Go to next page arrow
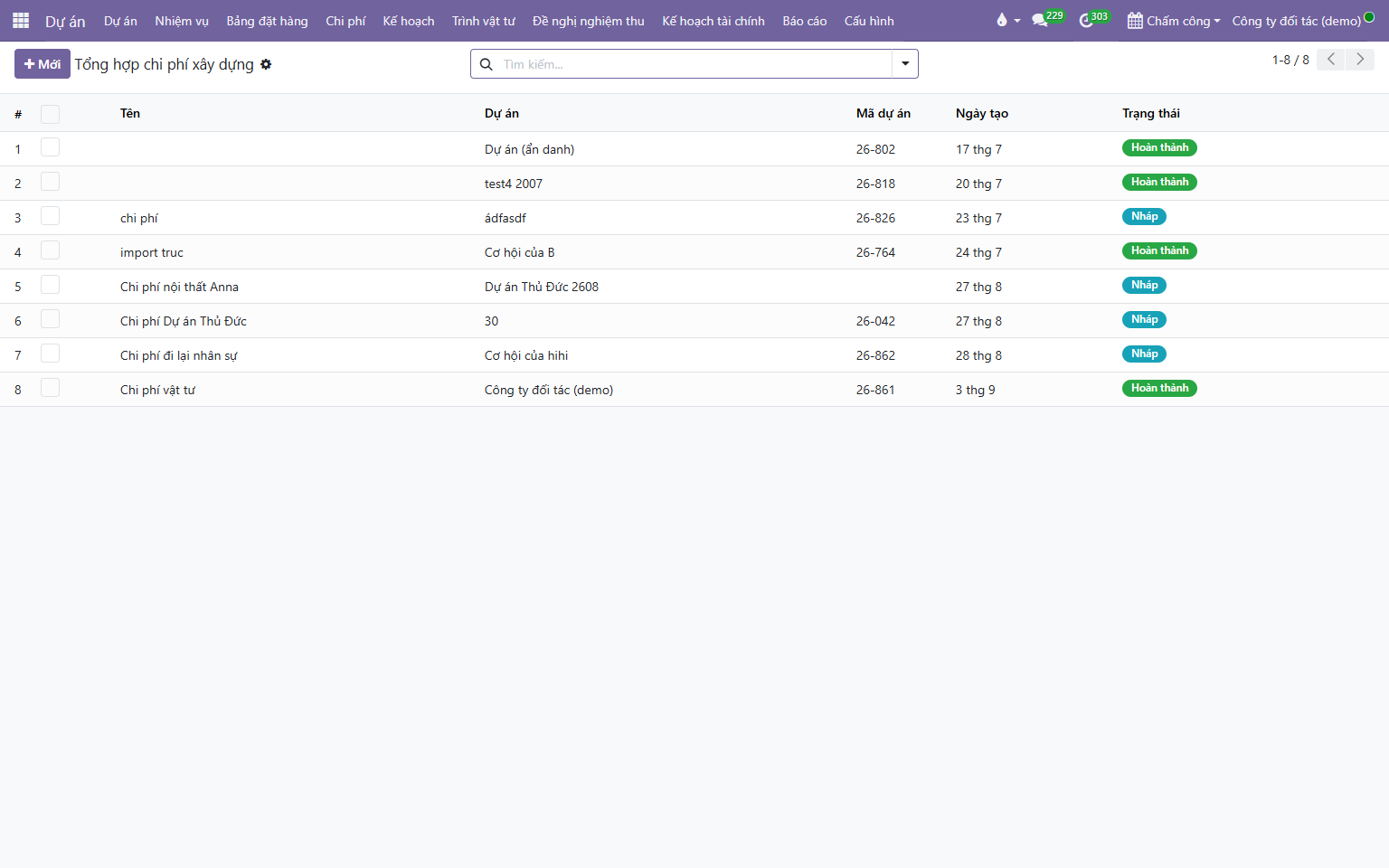The image size is (1389, 868). 1360,60
